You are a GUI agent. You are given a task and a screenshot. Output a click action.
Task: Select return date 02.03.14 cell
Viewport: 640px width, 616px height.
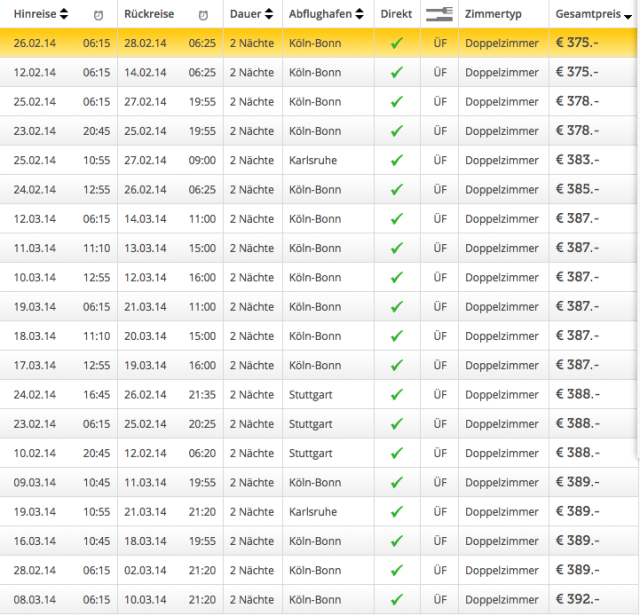point(145,571)
